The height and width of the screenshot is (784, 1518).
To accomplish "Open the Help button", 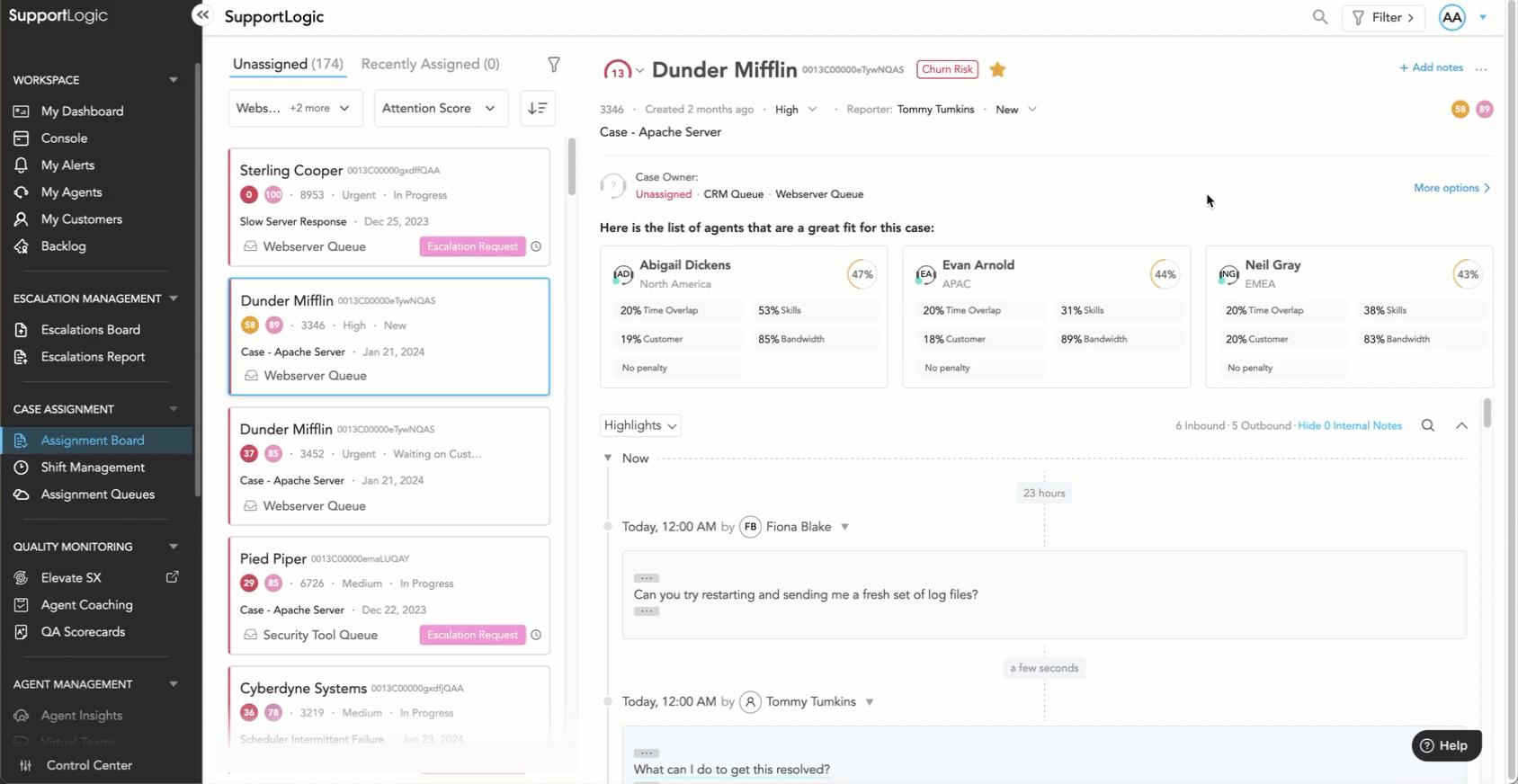I will click(1446, 745).
